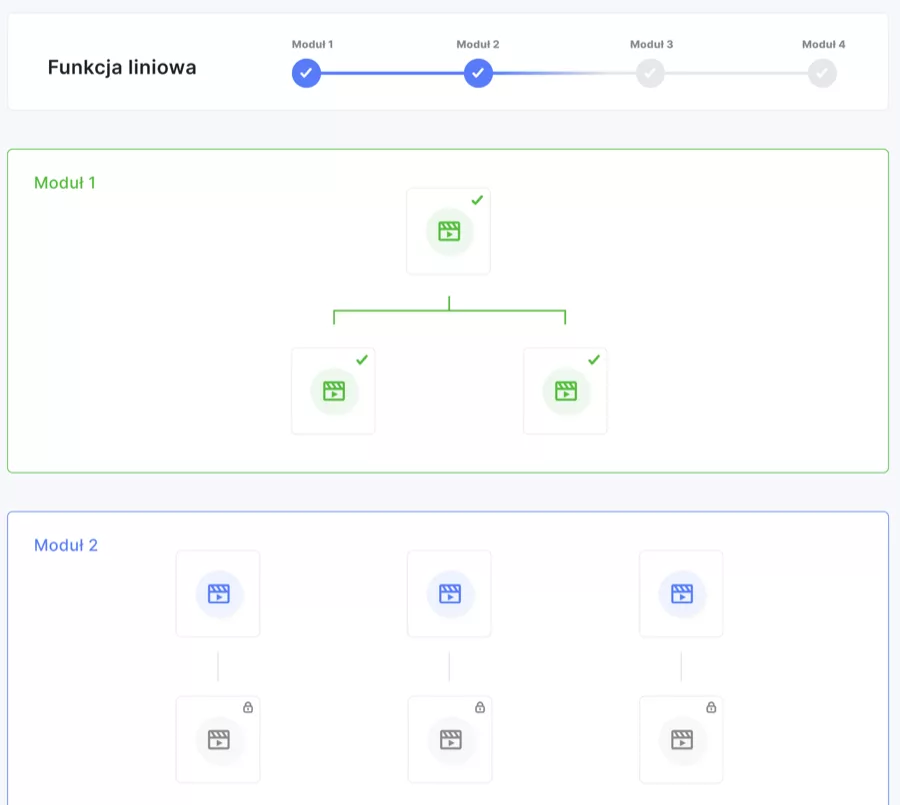Click the lock icon on middle locked lesson
The height and width of the screenshot is (805, 900).
(480, 707)
